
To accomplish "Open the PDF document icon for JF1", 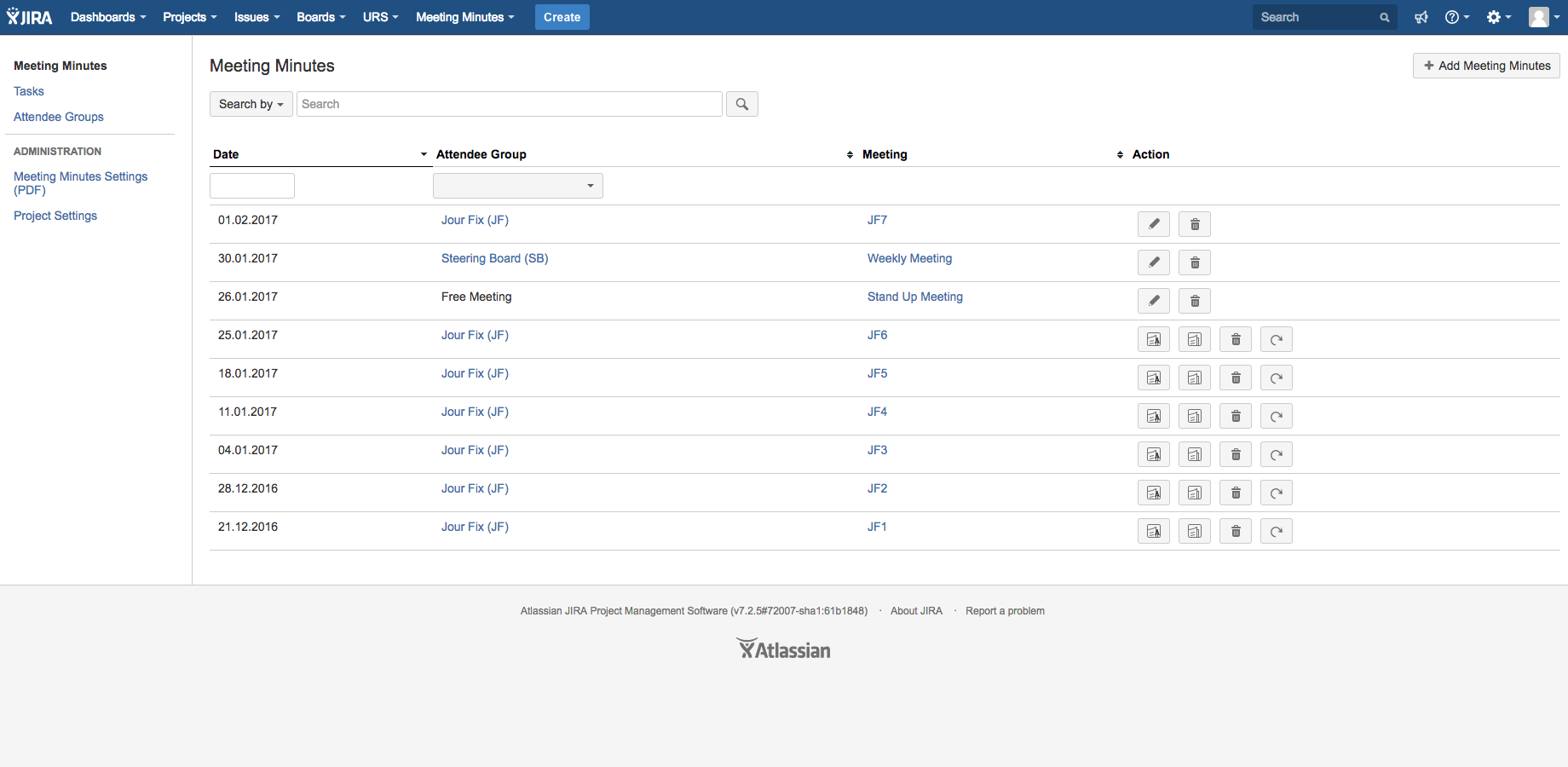I will click(x=1154, y=531).
